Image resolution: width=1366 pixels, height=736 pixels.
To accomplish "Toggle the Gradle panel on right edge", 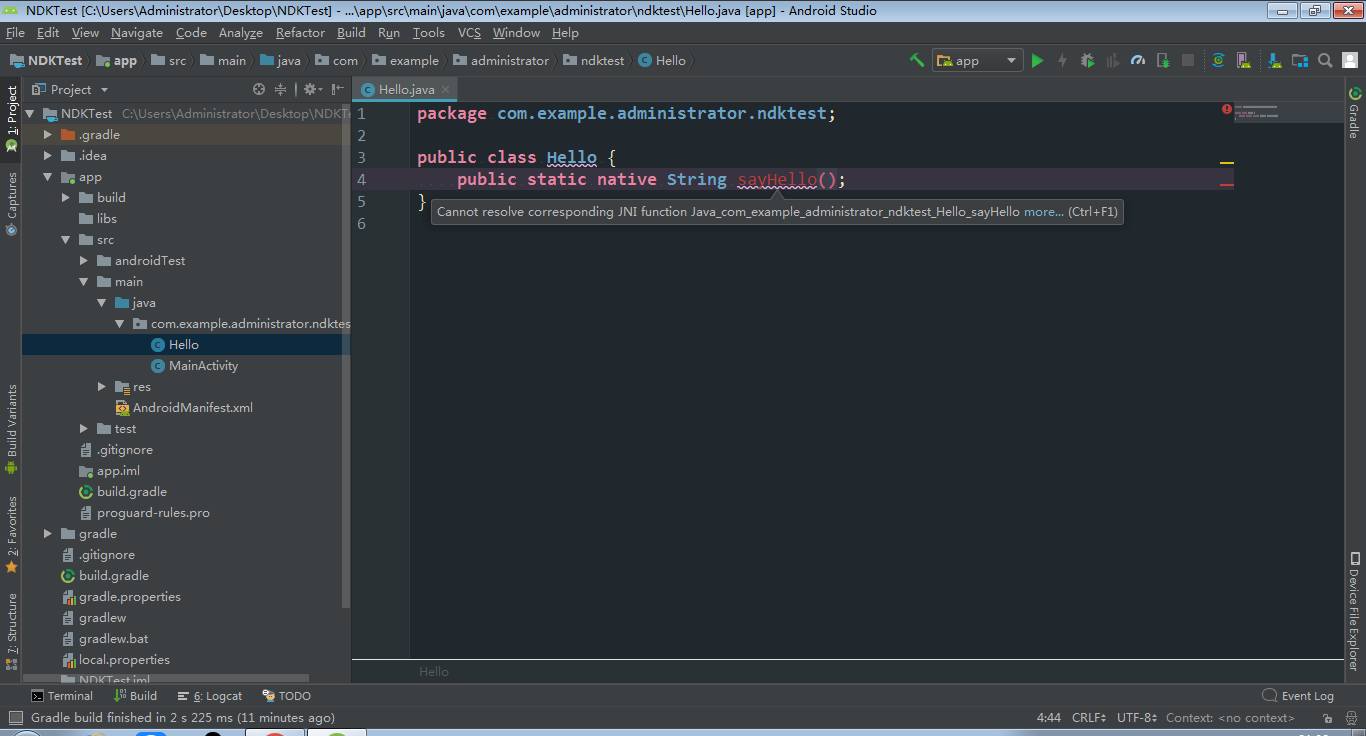I will click(1355, 113).
